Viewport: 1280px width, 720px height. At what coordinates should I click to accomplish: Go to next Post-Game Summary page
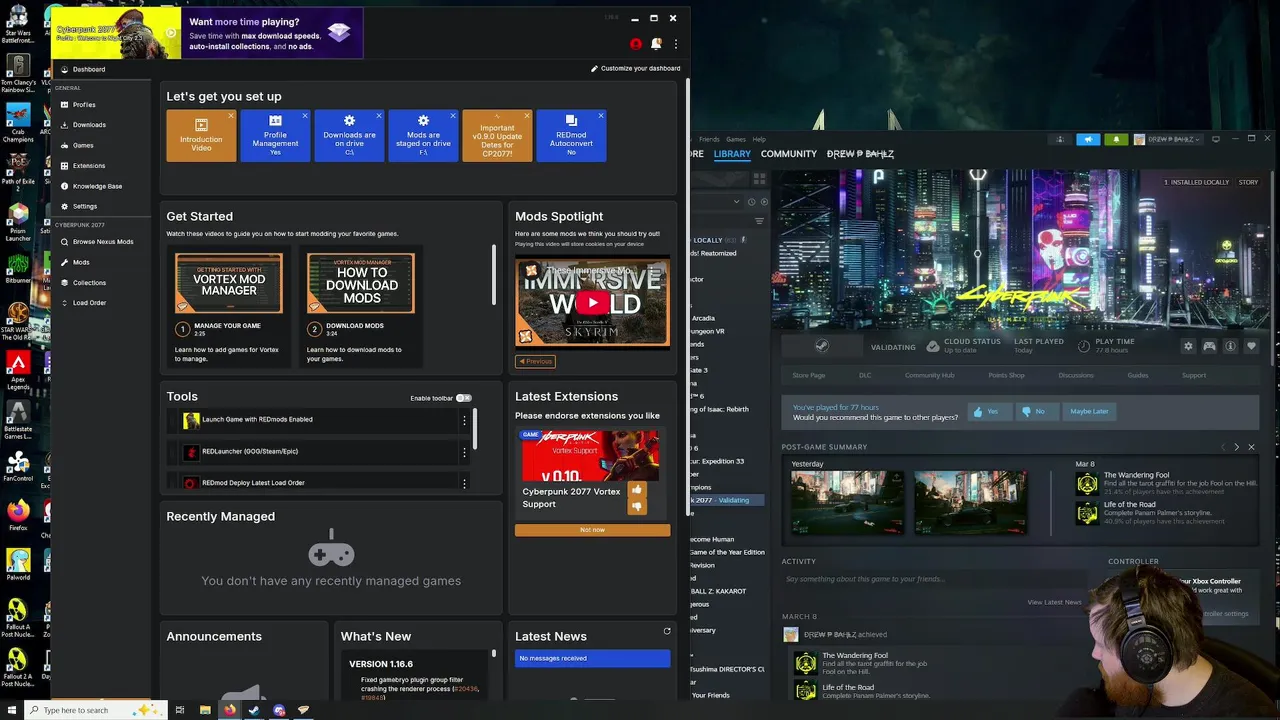pos(1236,447)
